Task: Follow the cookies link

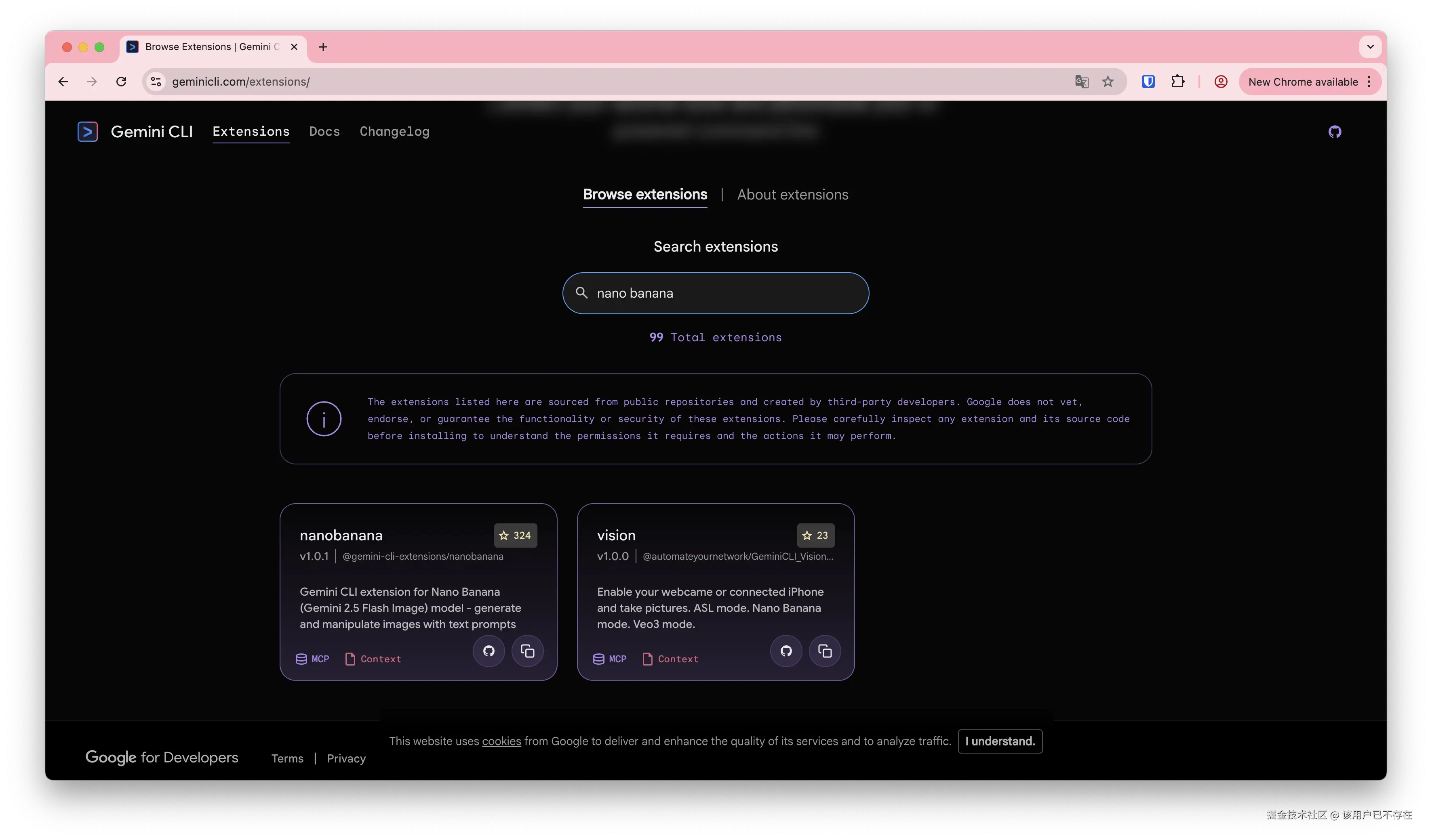Action: click(501, 741)
